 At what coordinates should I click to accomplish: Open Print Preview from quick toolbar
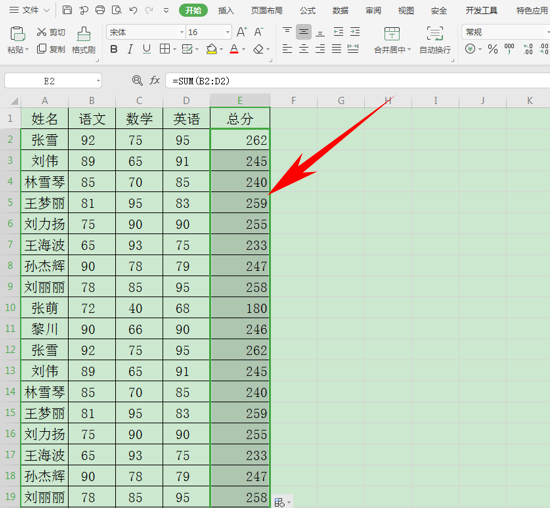(x=116, y=10)
